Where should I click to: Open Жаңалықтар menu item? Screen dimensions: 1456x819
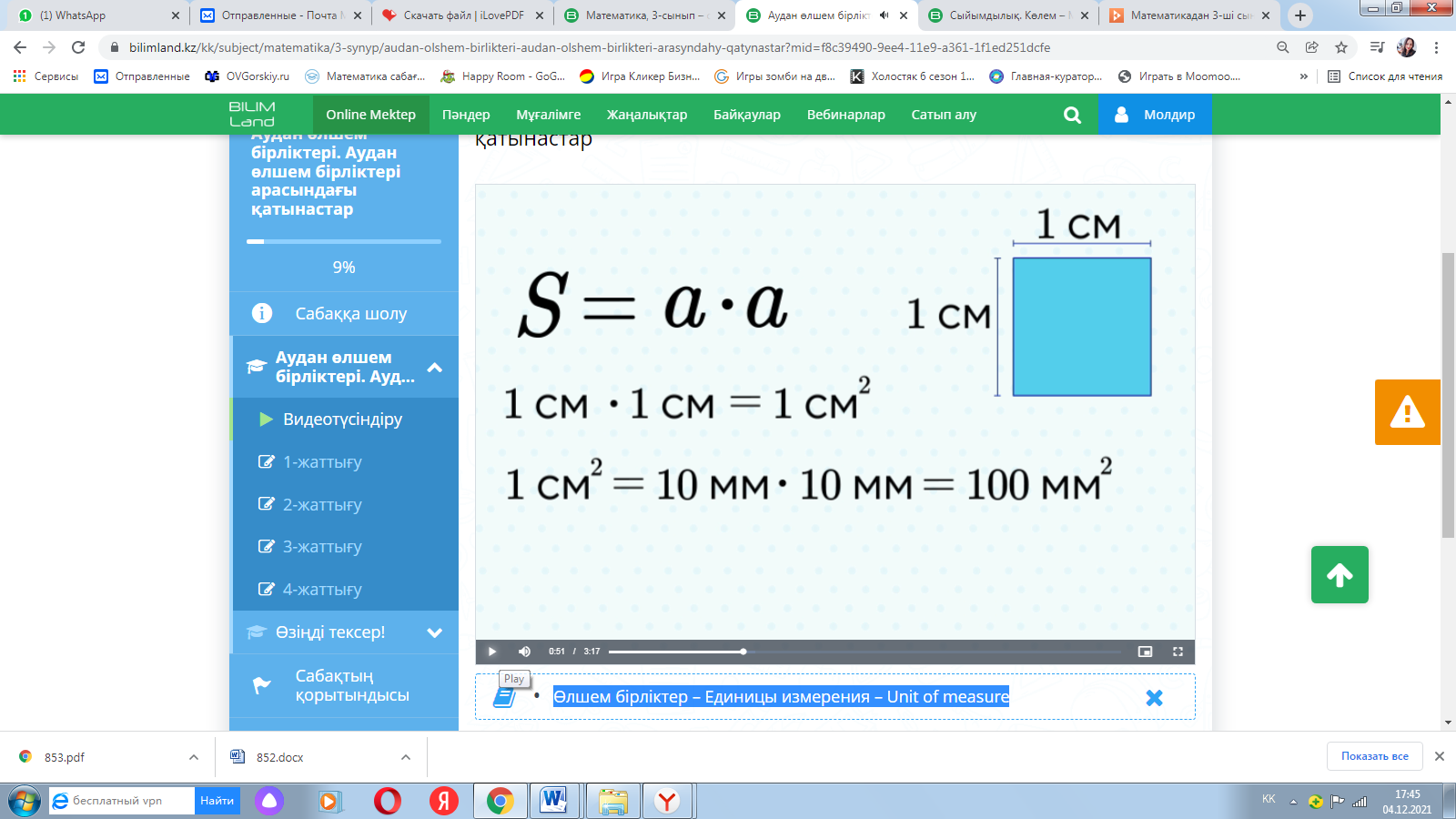[x=647, y=115]
